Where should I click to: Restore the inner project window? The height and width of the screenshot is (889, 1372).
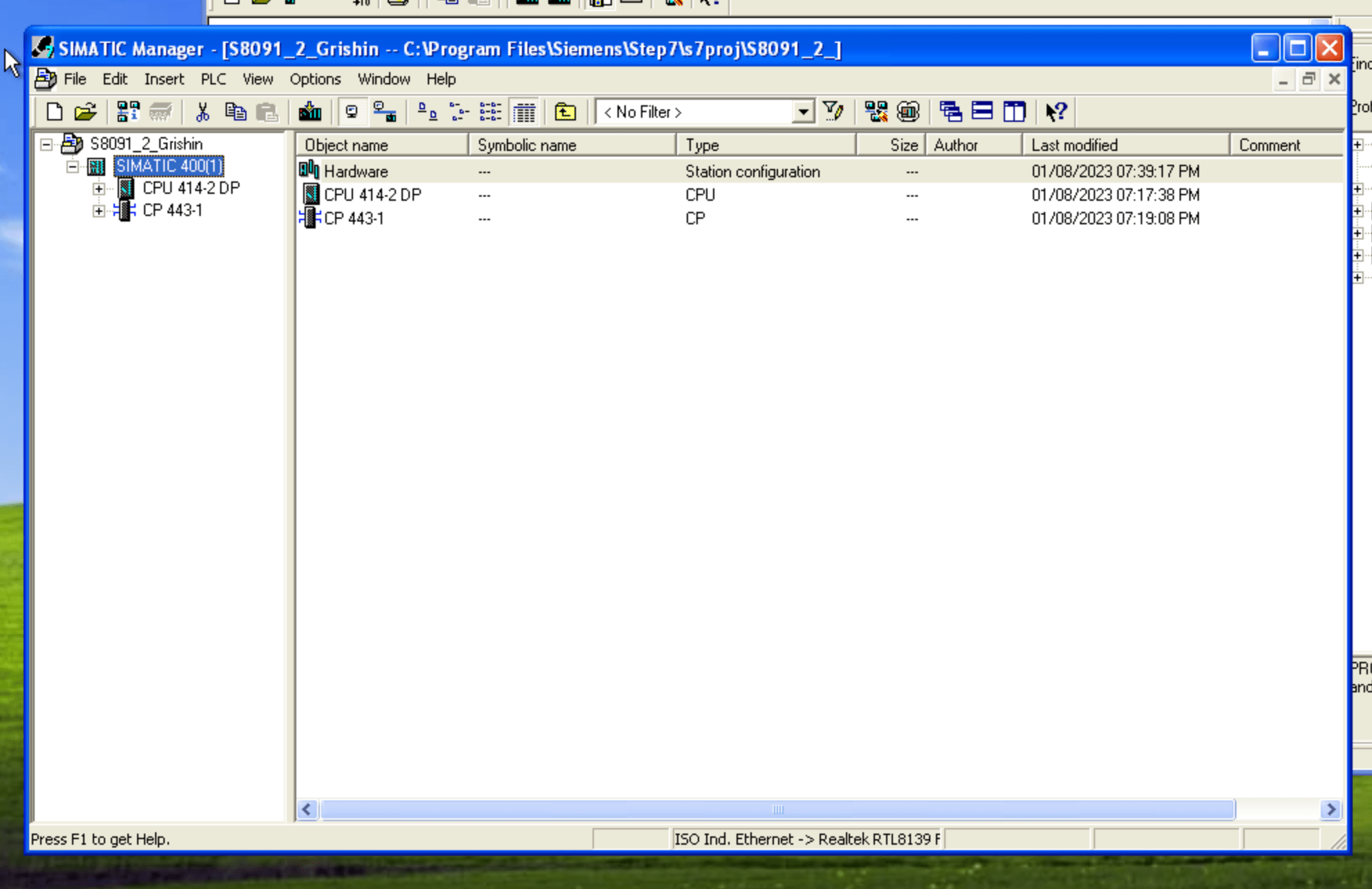[x=1308, y=79]
